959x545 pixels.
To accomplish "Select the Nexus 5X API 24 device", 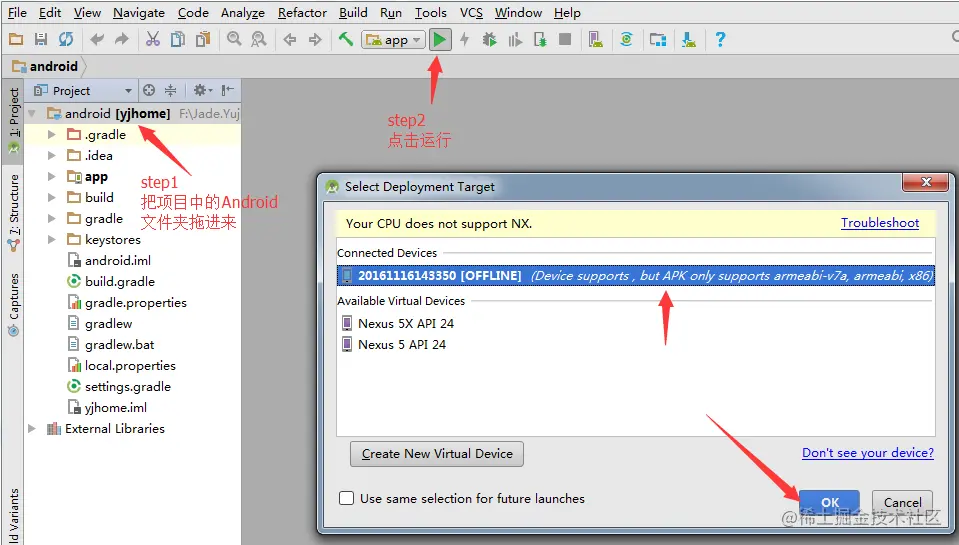I will (x=406, y=324).
